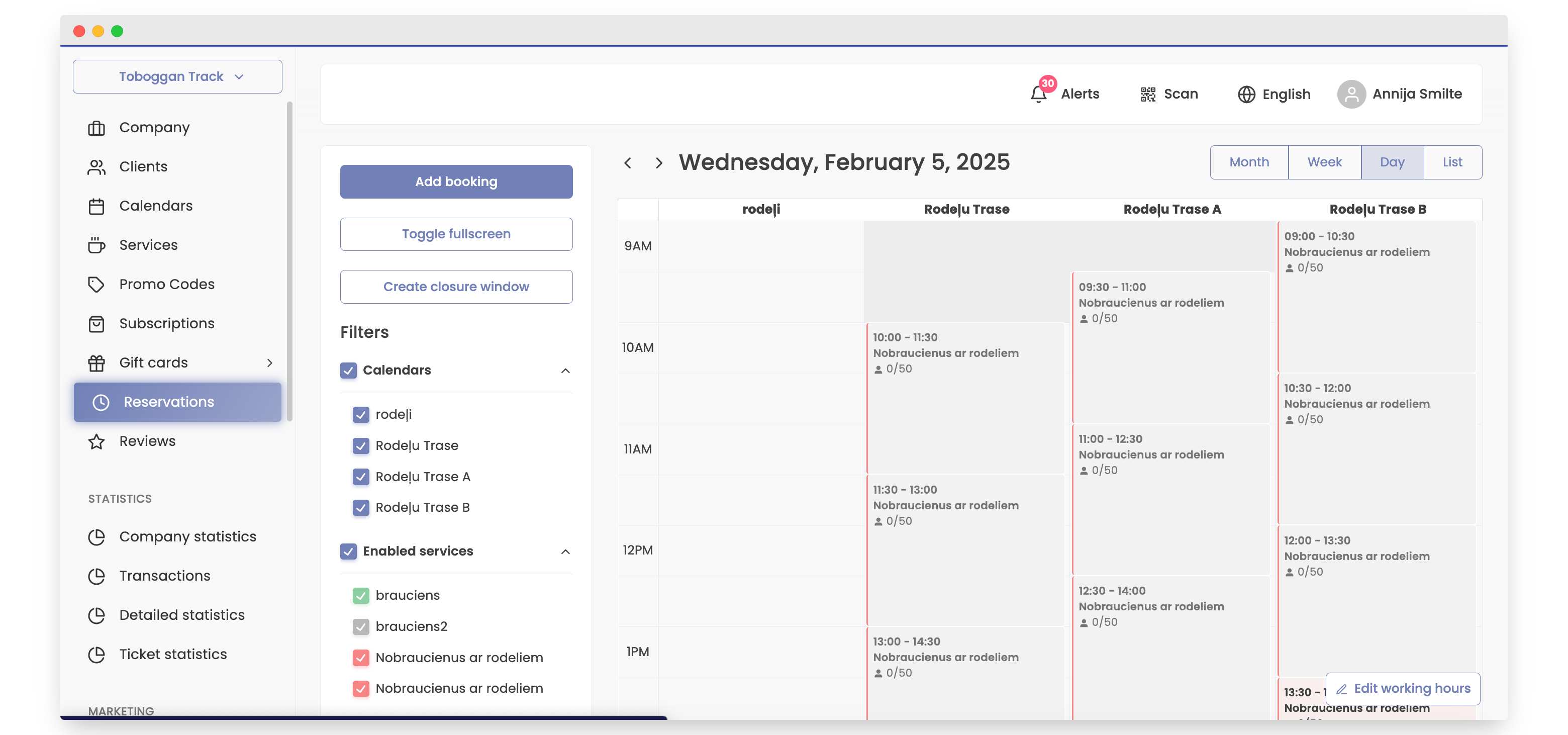Open the 10:00 - 11:30 Rodeļu Trase slot
The image size is (1568, 735).
pos(965,396)
